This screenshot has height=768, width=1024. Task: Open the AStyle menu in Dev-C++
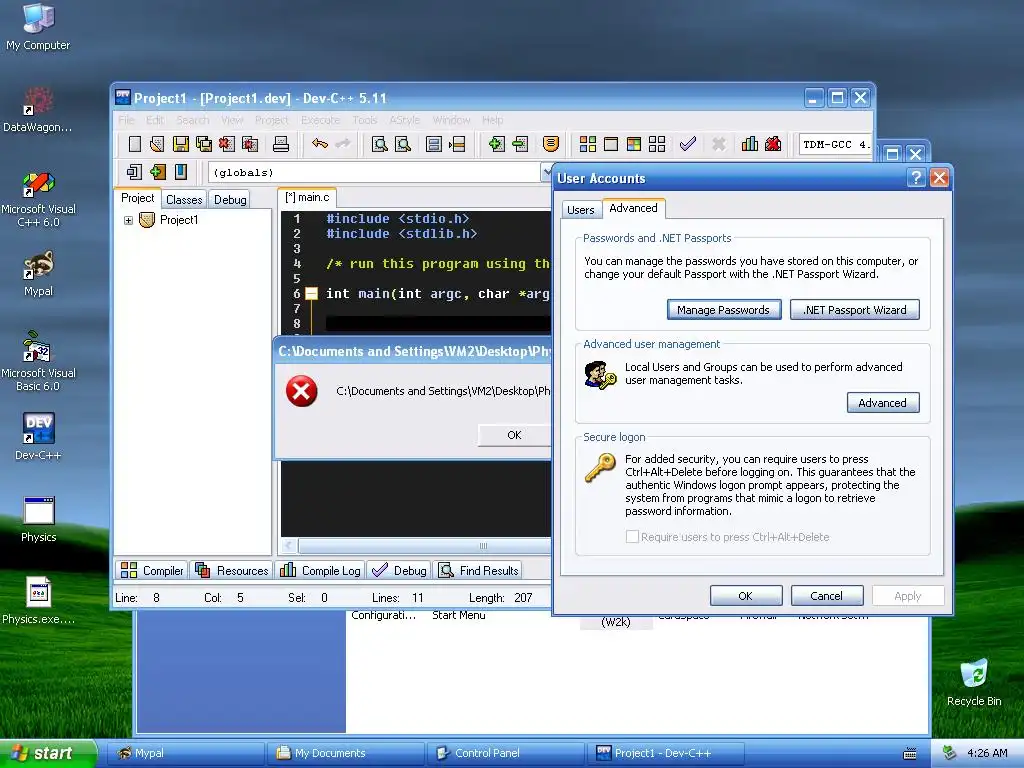[404, 120]
